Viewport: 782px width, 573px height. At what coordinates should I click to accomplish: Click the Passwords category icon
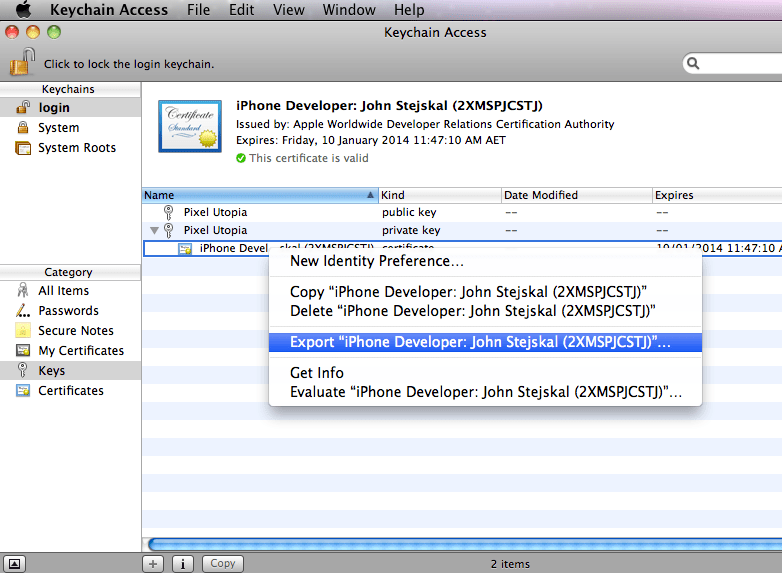pos(23,310)
